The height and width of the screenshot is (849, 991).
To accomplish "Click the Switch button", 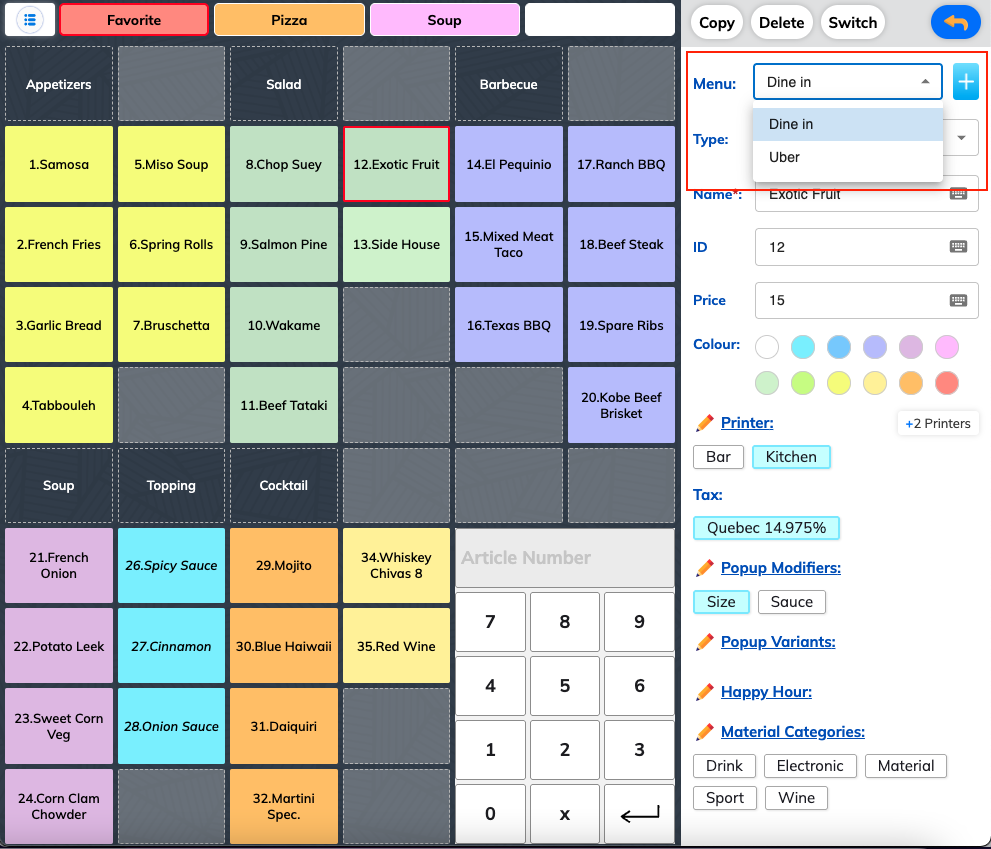I will point(853,23).
